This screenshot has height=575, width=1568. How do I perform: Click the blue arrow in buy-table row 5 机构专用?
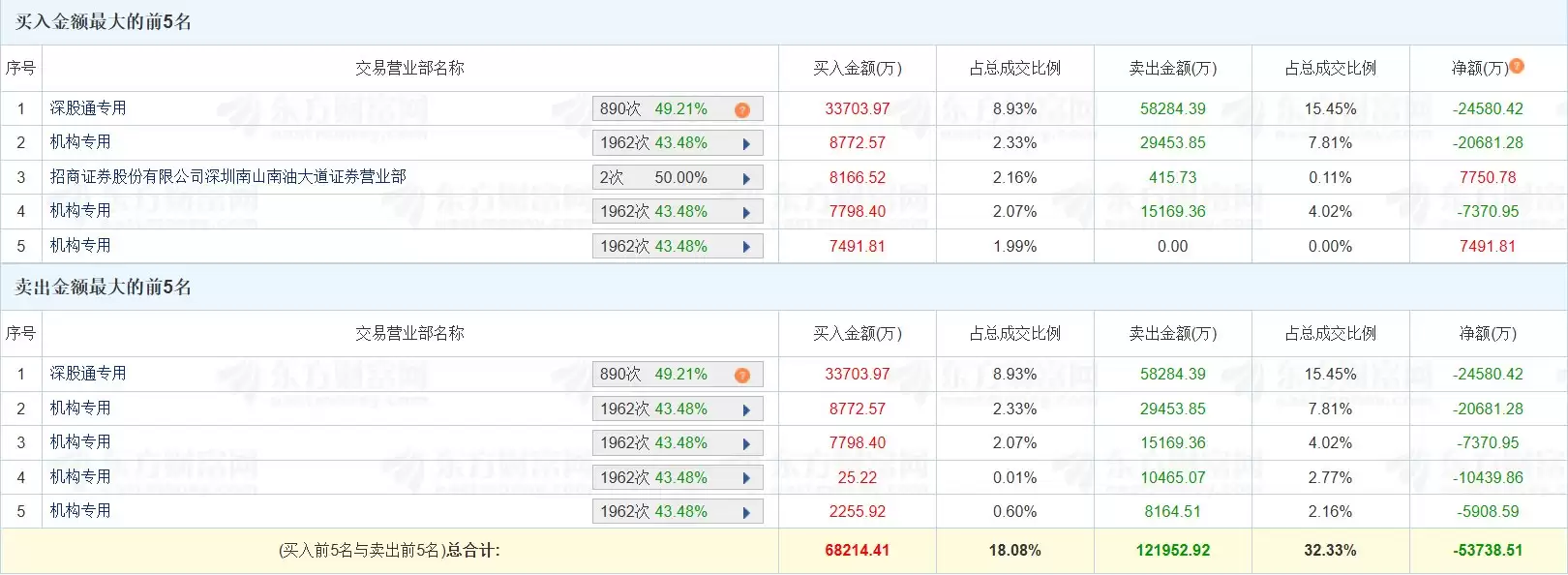point(746,247)
